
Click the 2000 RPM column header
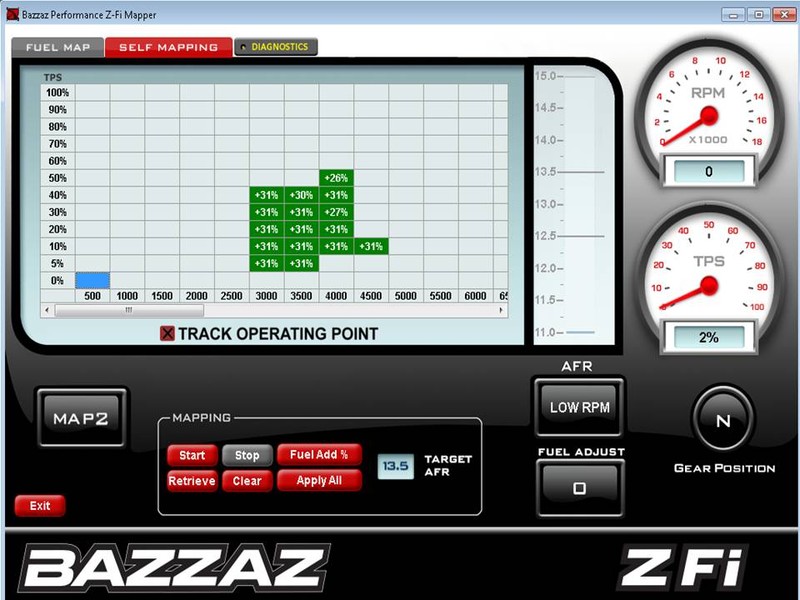click(196, 296)
